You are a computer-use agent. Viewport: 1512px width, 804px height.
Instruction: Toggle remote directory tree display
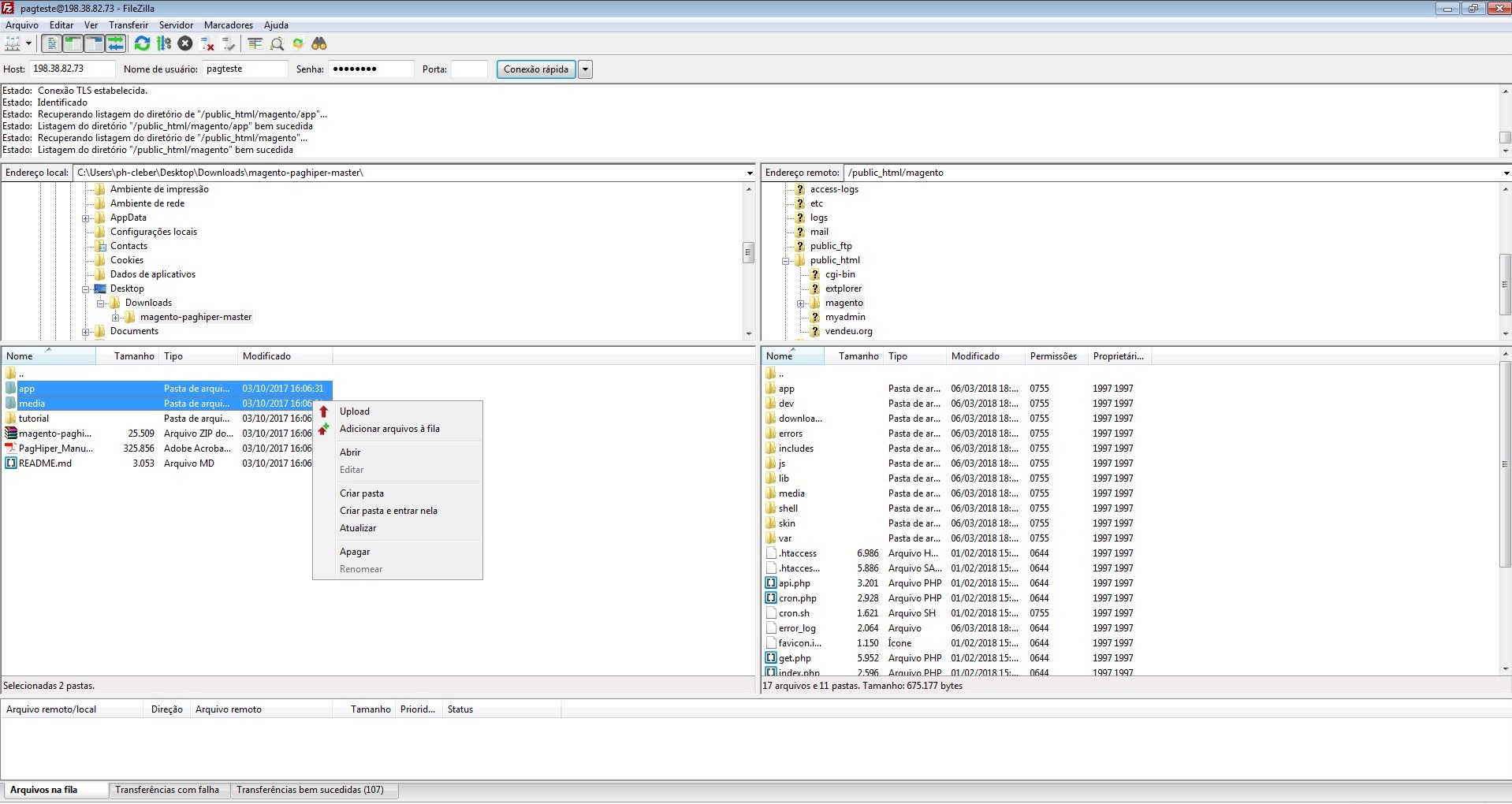[94, 43]
